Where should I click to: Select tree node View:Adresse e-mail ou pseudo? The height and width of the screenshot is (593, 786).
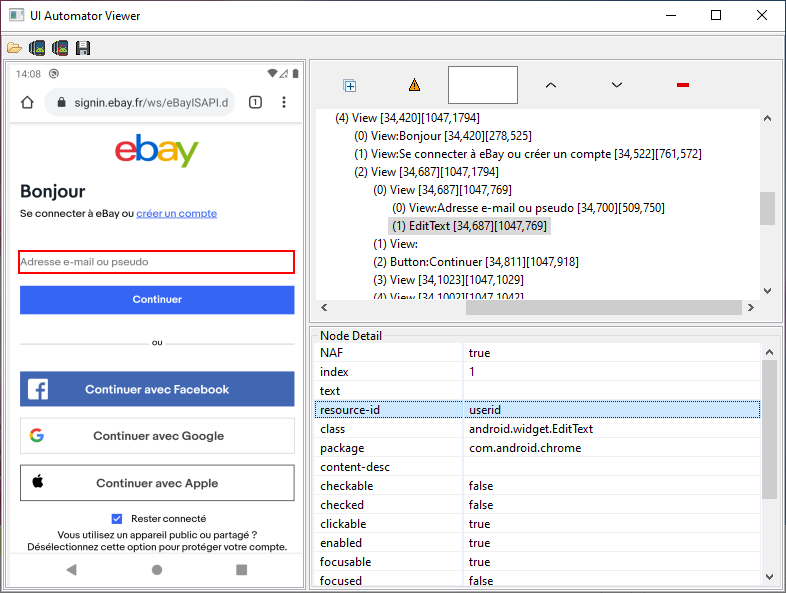coord(528,208)
